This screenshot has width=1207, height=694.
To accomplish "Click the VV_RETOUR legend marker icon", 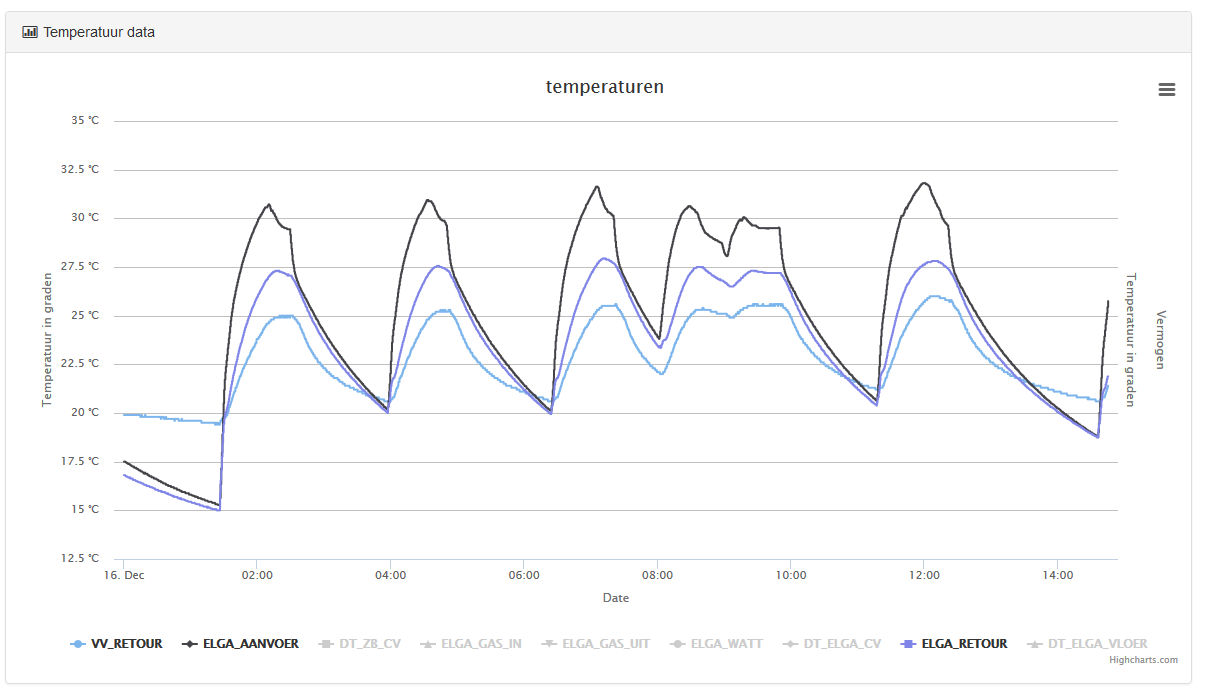I will pyautogui.click(x=78, y=644).
